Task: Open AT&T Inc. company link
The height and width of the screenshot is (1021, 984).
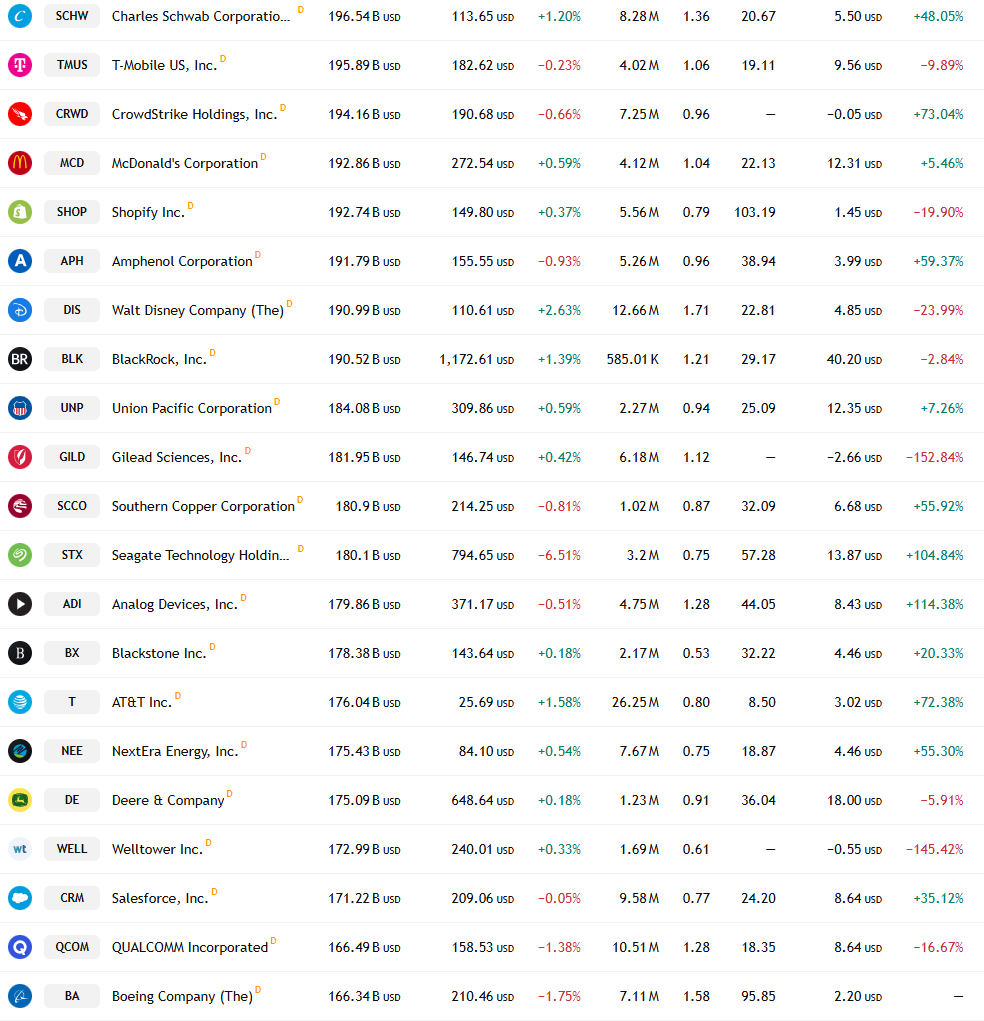Action: [141, 703]
